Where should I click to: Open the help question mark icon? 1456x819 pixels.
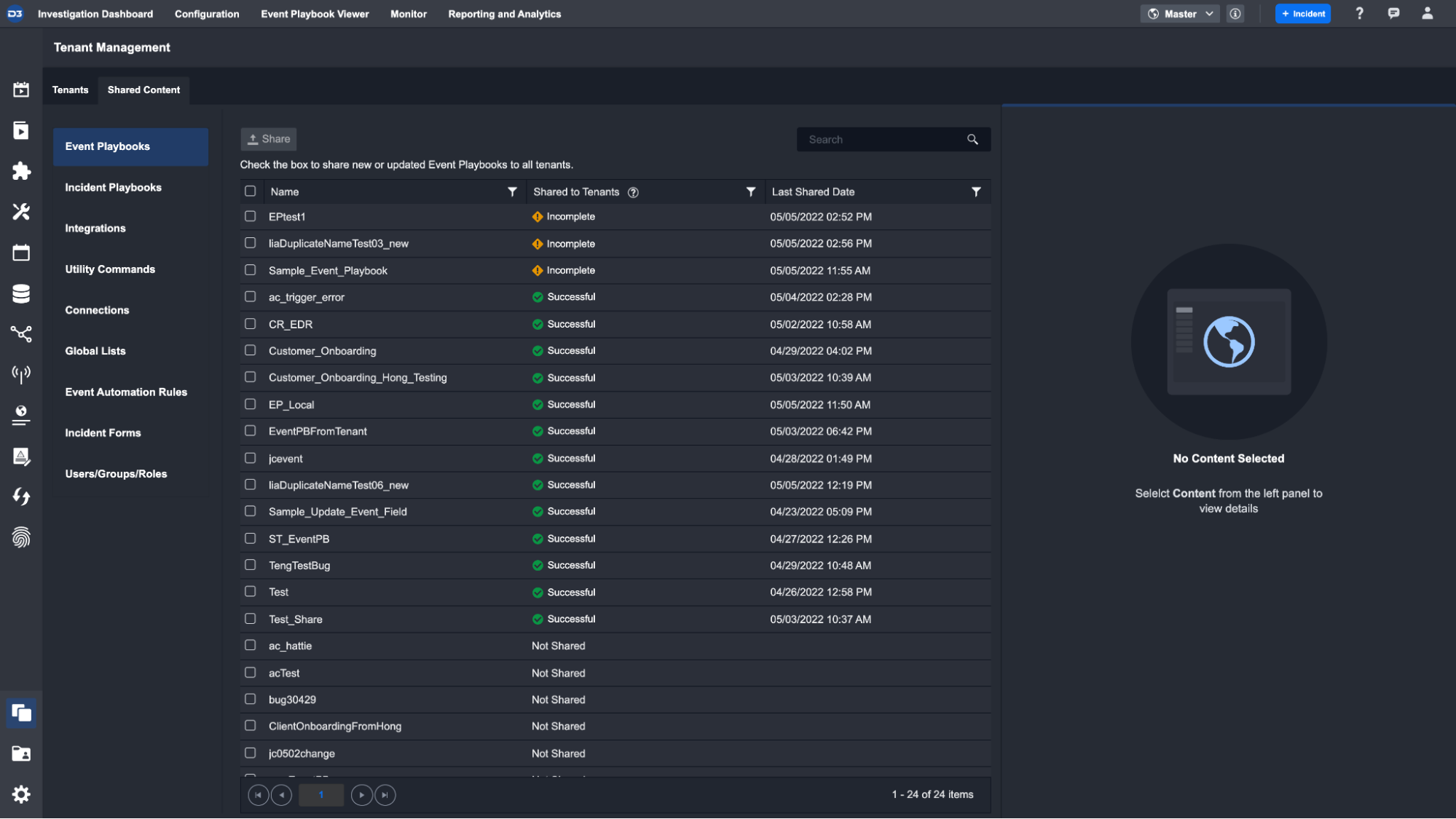[x=1359, y=14]
